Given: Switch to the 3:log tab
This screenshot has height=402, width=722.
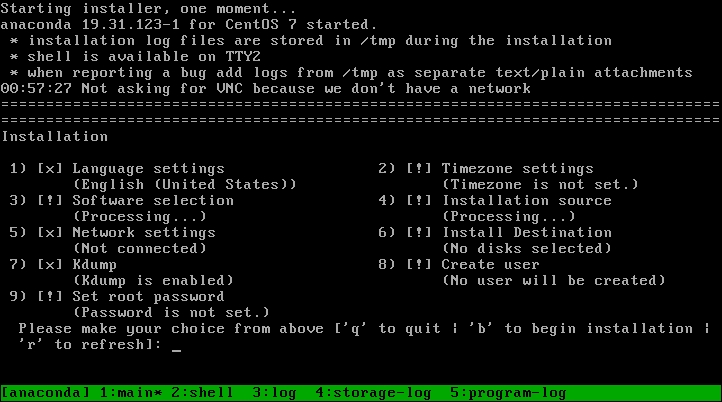Looking at the screenshot, I should point(274,393).
